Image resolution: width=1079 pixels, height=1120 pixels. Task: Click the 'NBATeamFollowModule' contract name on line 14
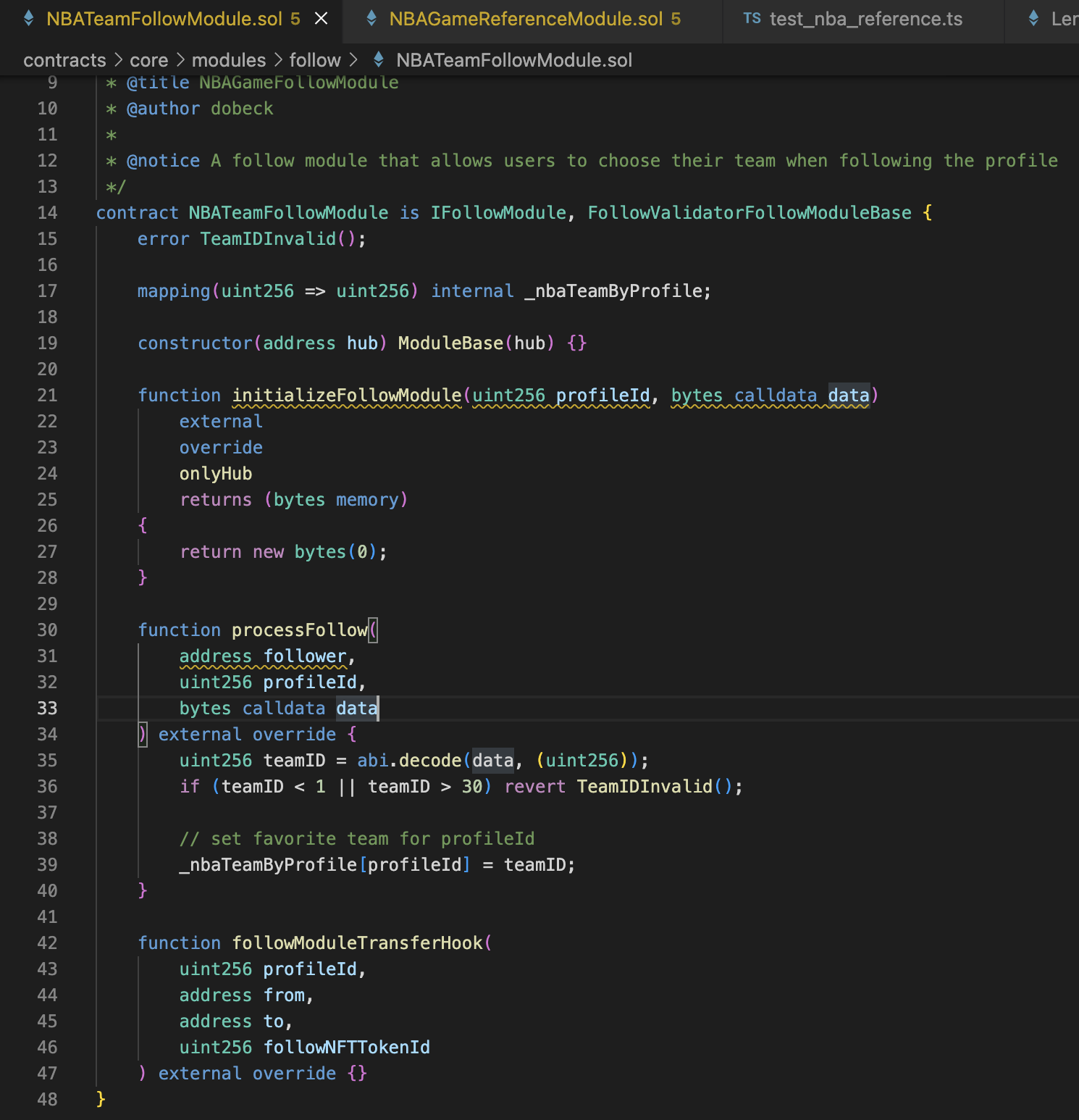[288, 213]
